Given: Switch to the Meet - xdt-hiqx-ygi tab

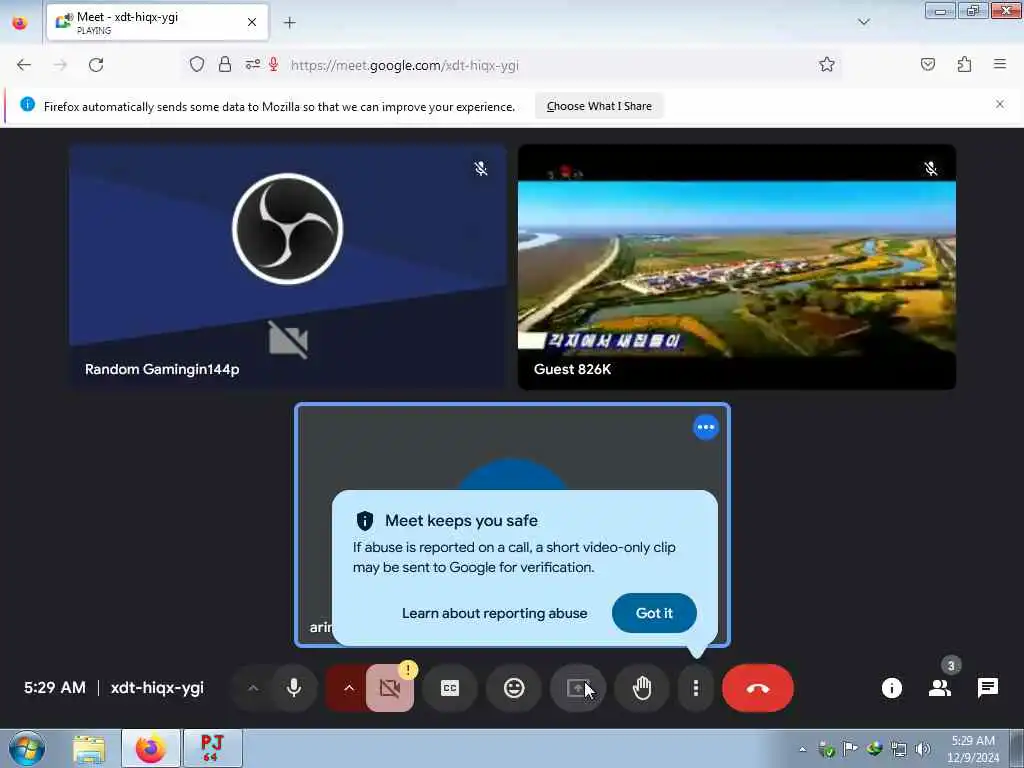Looking at the screenshot, I should (157, 22).
